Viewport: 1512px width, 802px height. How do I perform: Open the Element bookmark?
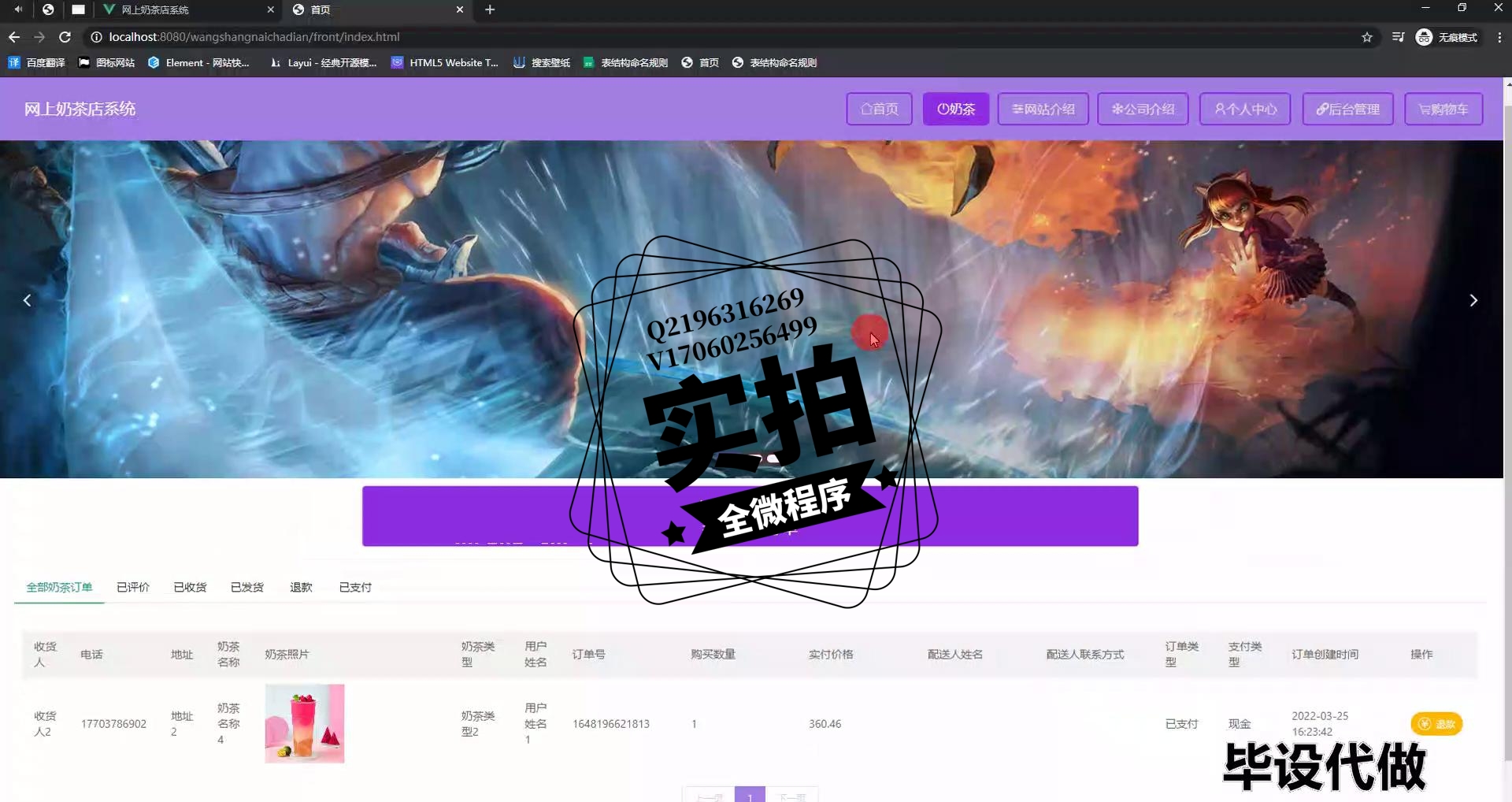click(x=198, y=62)
